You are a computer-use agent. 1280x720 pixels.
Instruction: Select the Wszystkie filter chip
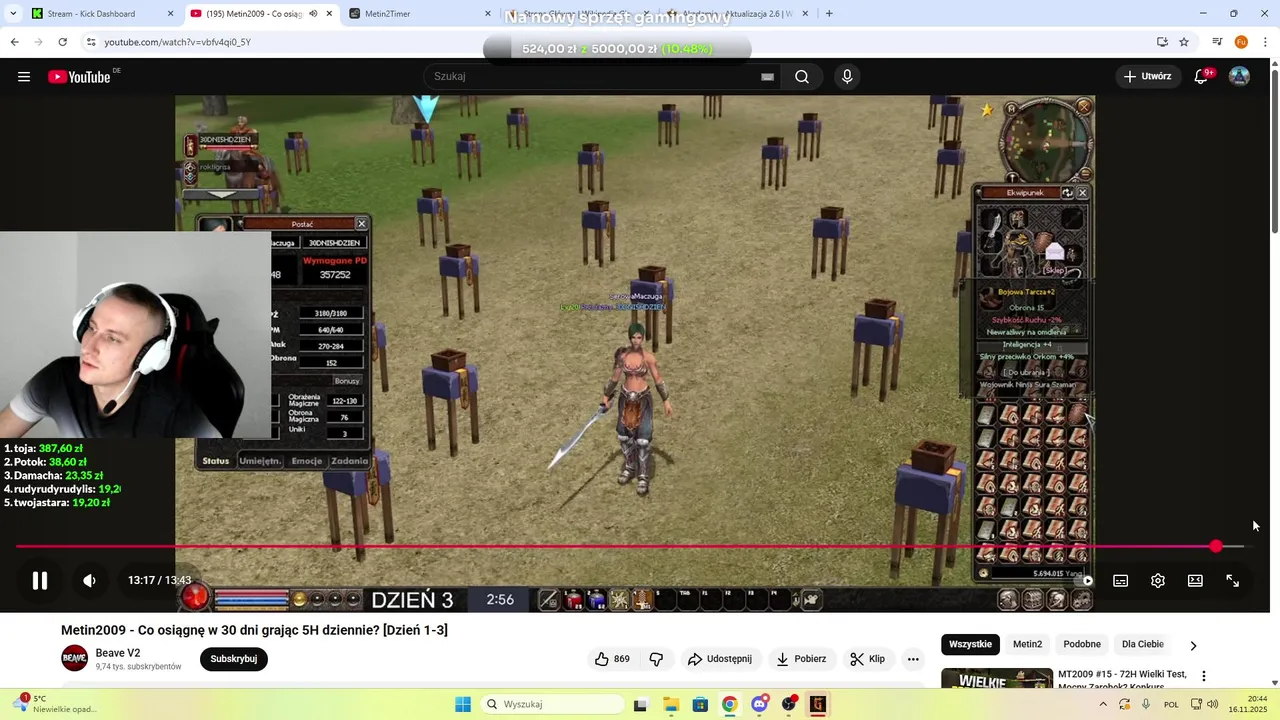[x=970, y=645]
